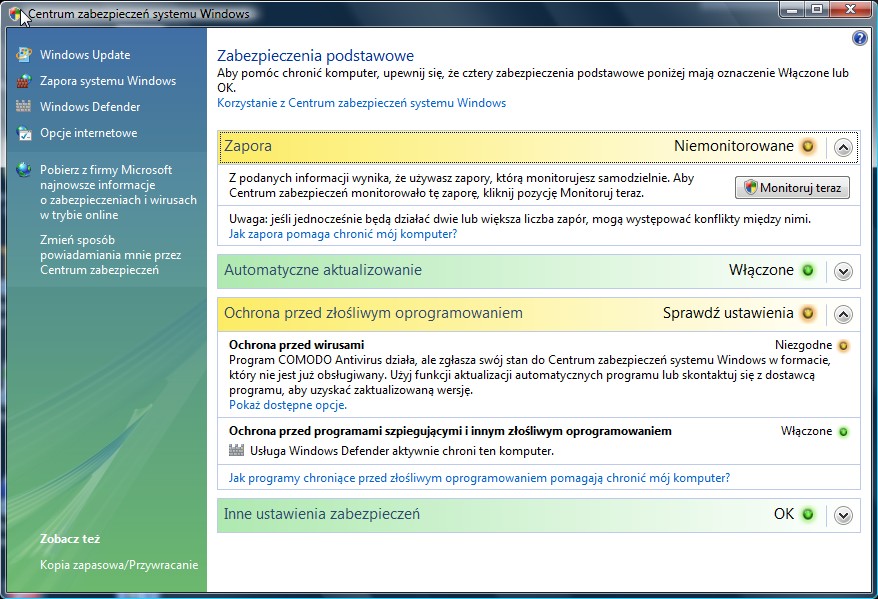Click the security shield icon in title bar
The width and height of the screenshot is (878, 599).
click(x=16, y=14)
